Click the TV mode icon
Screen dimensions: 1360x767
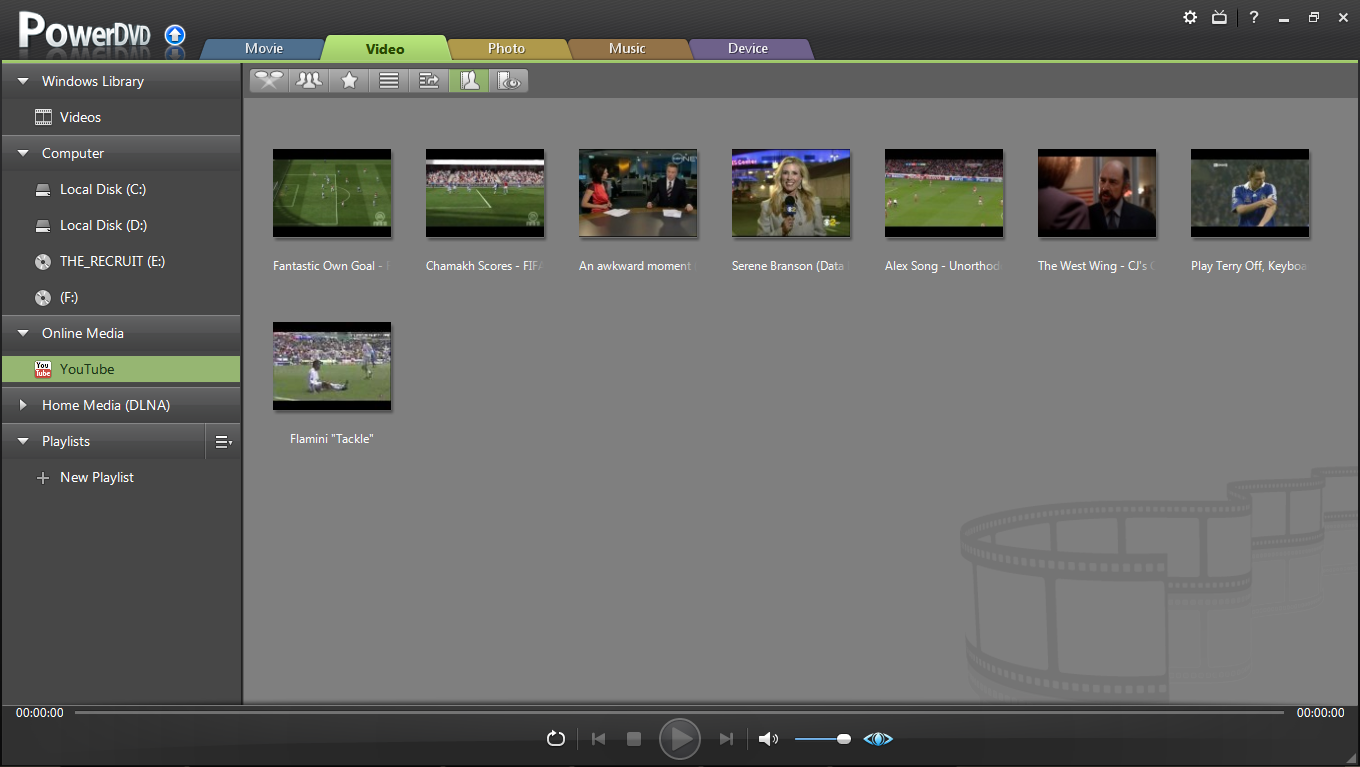[1219, 17]
